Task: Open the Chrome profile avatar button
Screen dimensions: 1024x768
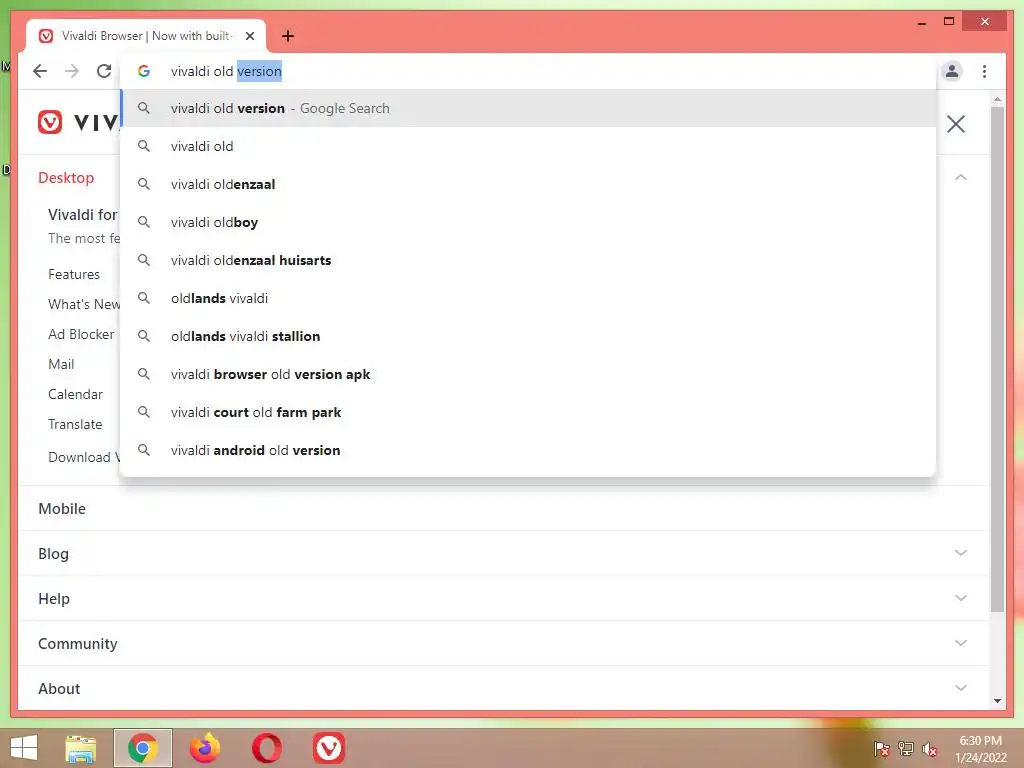Action: (952, 71)
